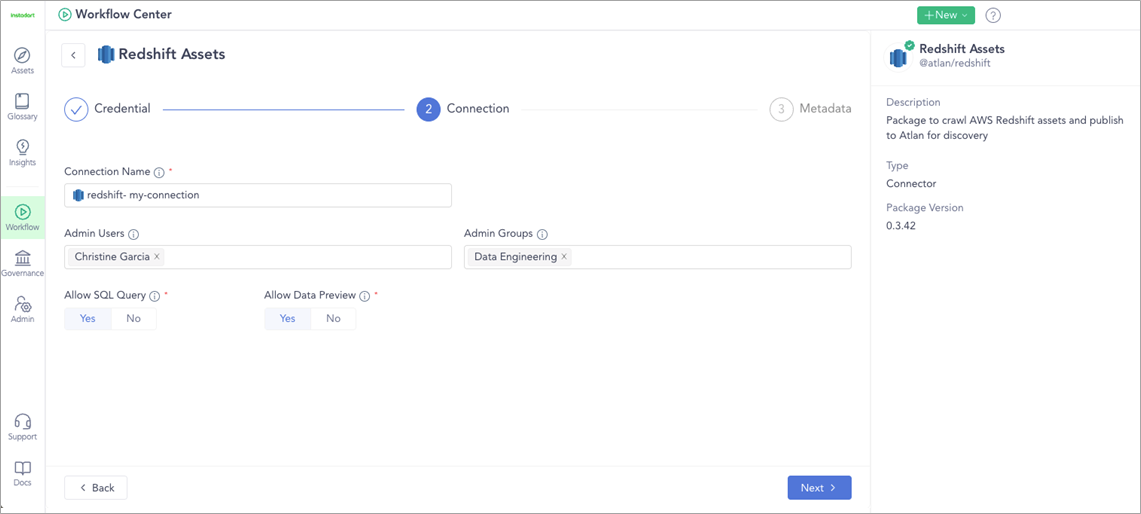Viewport: 1141px width, 514px height.
Task: Click the Allow SQL Query info icon
Action: (x=154, y=296)
